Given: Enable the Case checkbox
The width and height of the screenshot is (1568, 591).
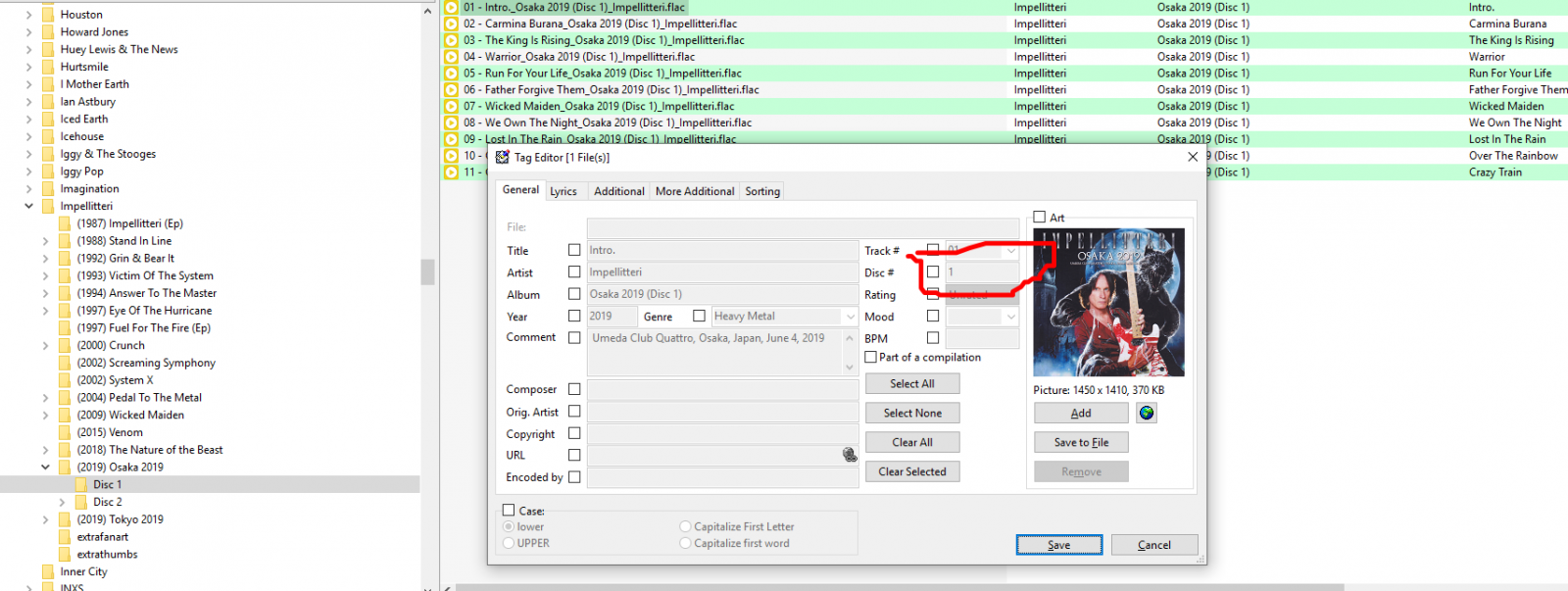Looking at the screenshot, I should 509,511.
